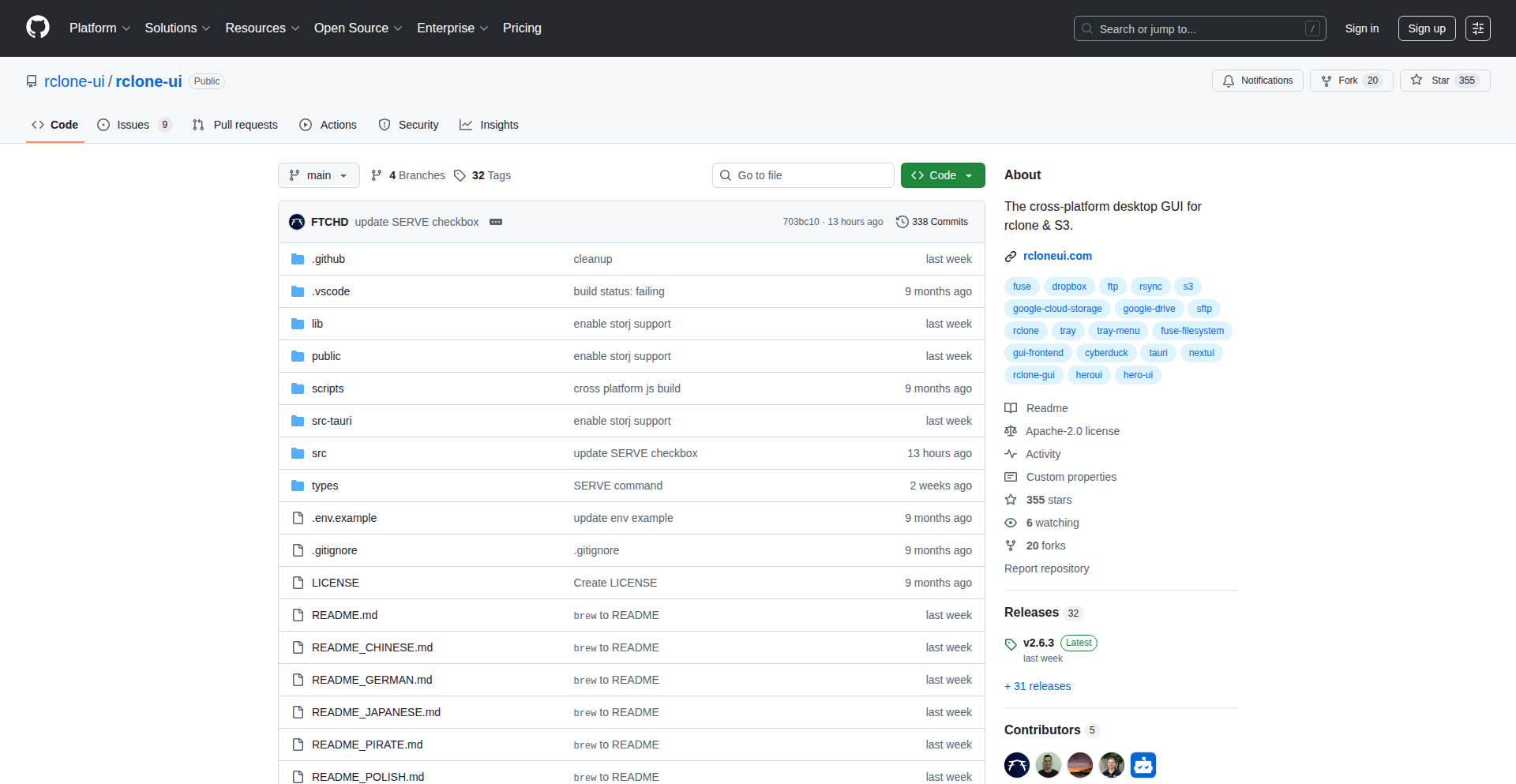Open the .github folder
Screen dimensions: 1516x784
[328, 259]
